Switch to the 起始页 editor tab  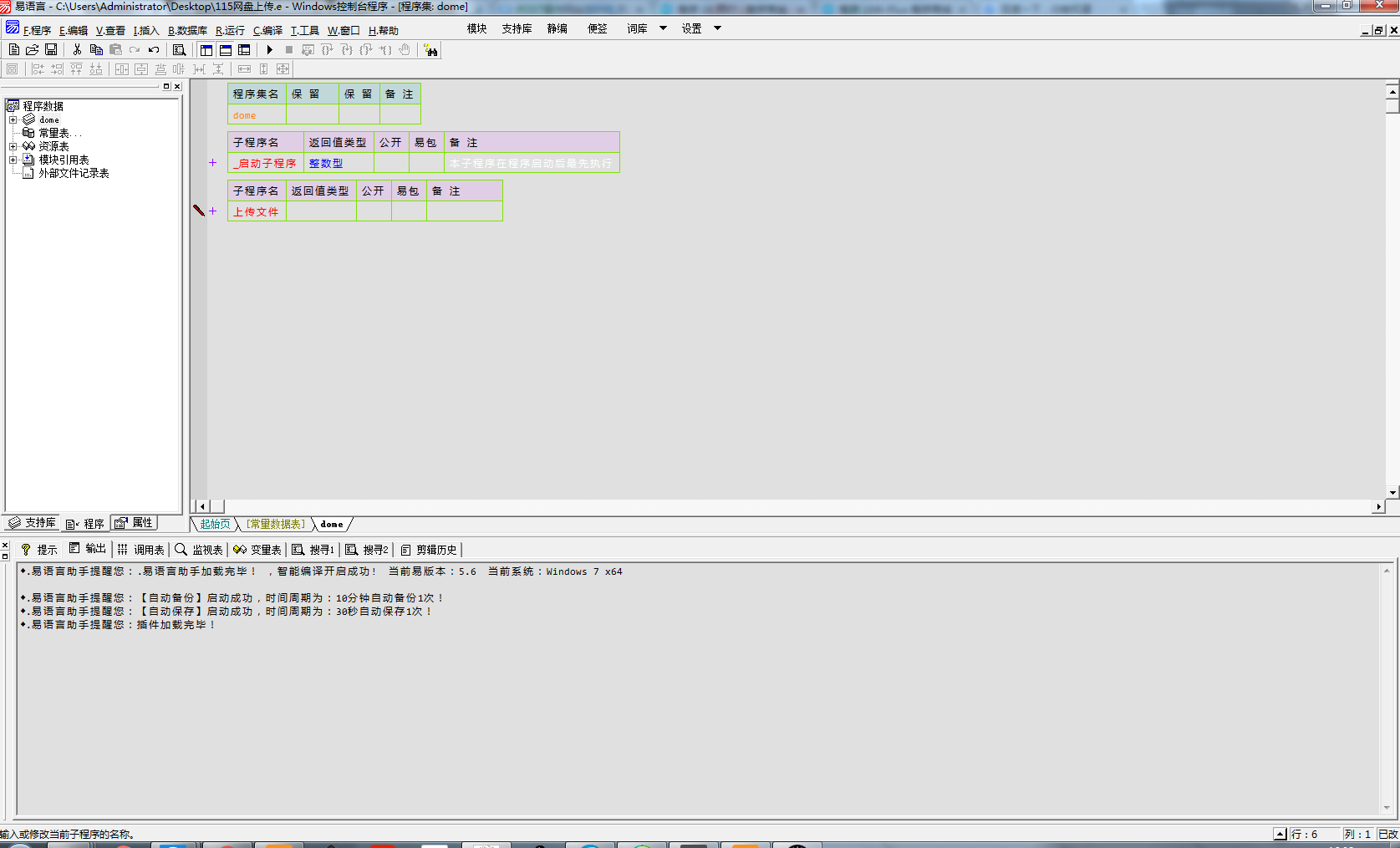tap(215, 525)
